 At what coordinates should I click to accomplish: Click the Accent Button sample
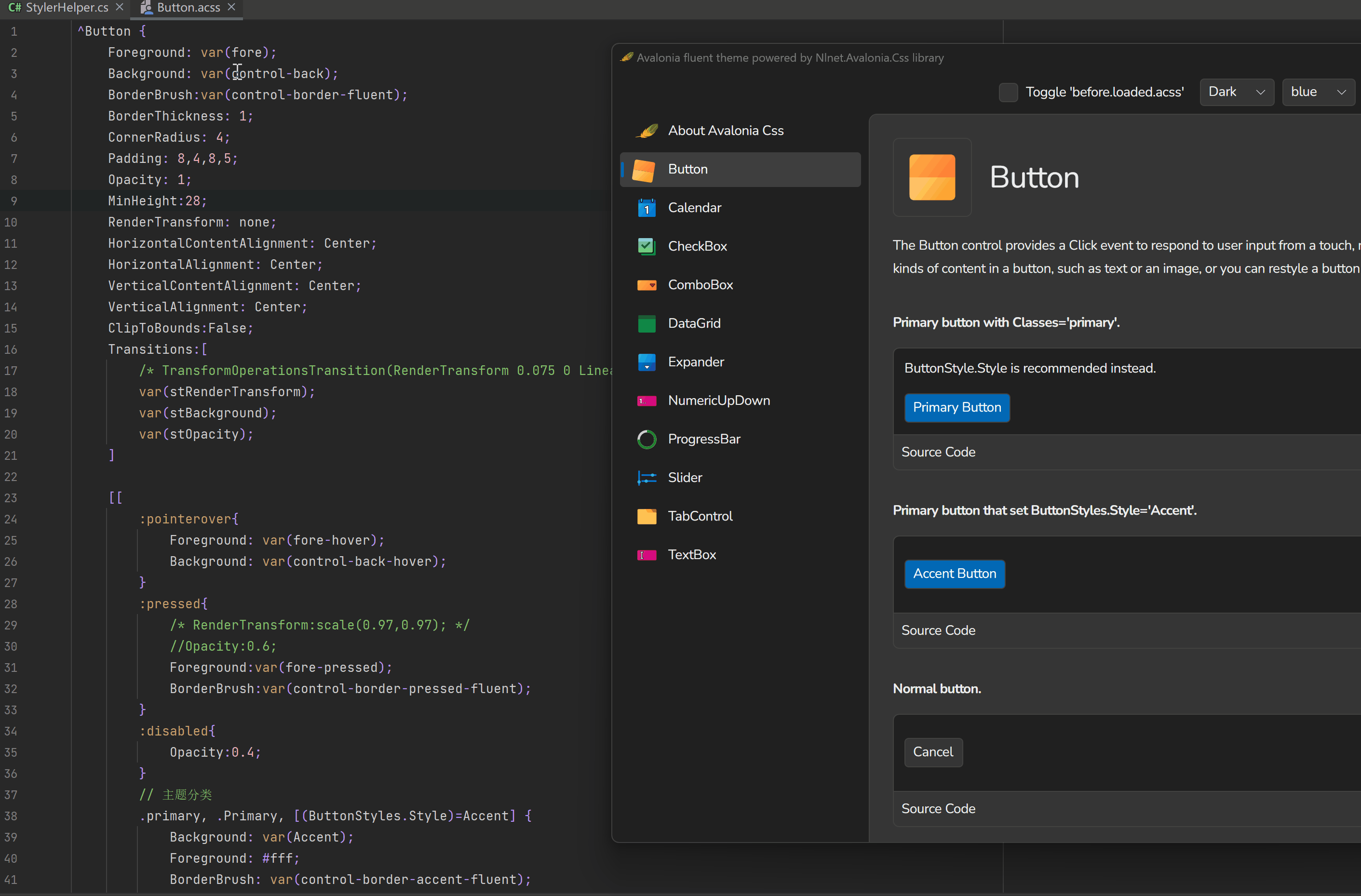tap(954, 574)
